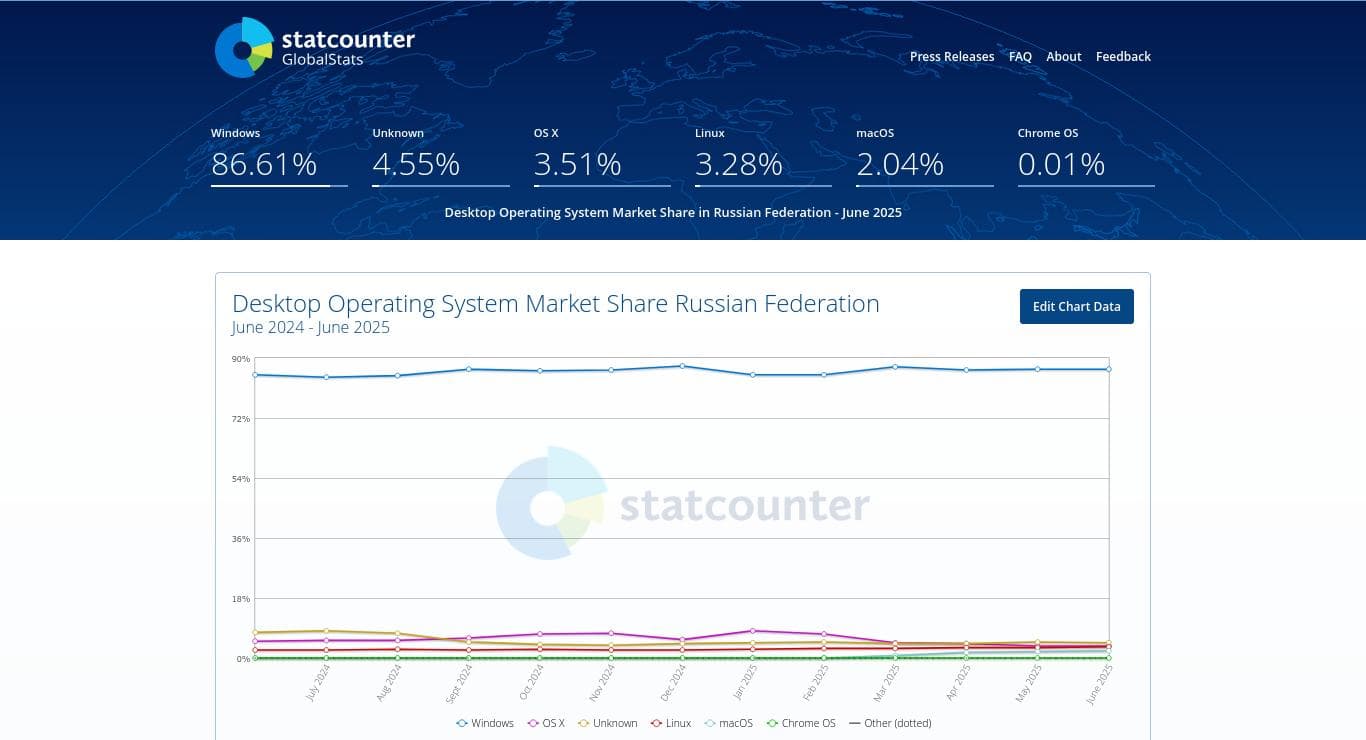Toggle the Chrome OS legend marker

click(800, 723)
